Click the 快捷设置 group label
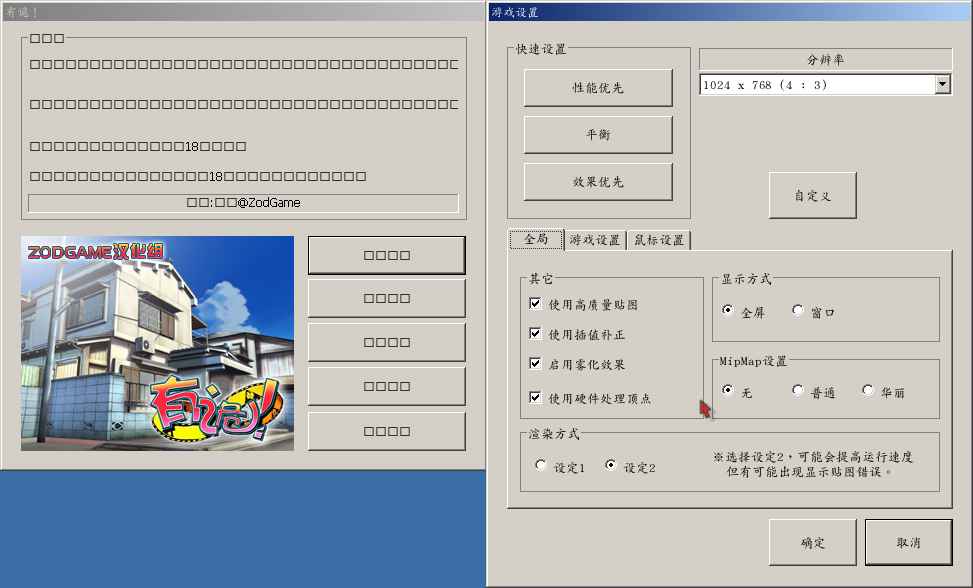Image resolution: width=973 pixels, height=588 pixels. pyautogui.click(x=541, y=50)
